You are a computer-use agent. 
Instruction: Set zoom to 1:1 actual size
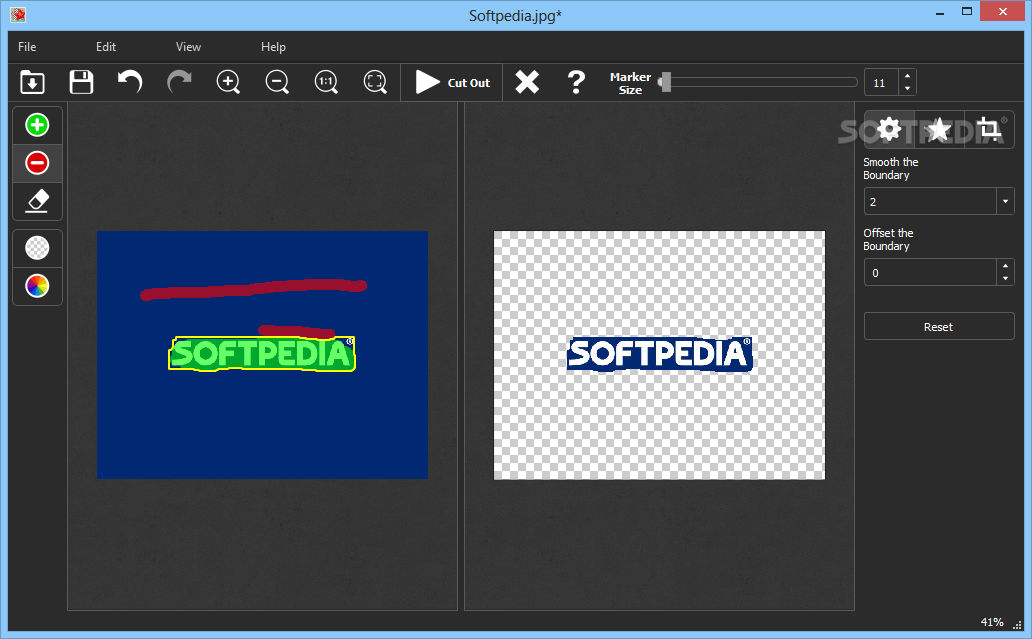[x=326, y=82]
